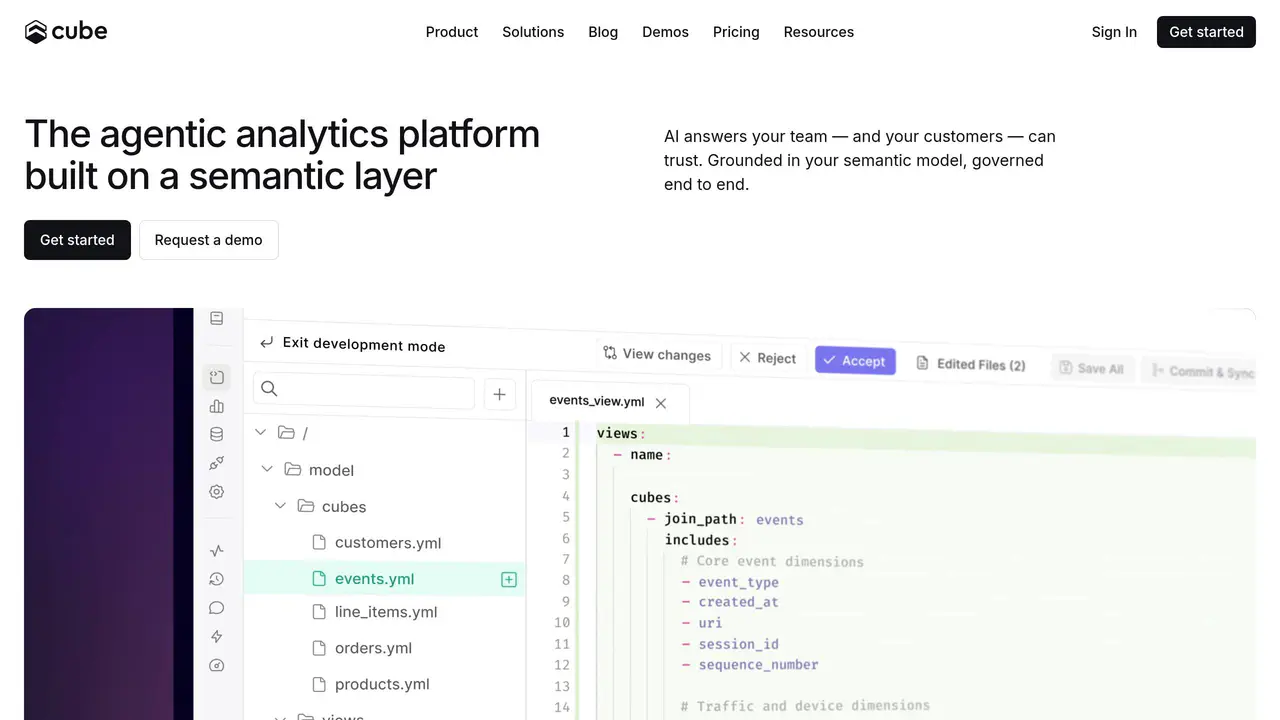Click the Sign In link
Screen dimensions: 1280x720
pyautogui.click(x=1114, y=32)
